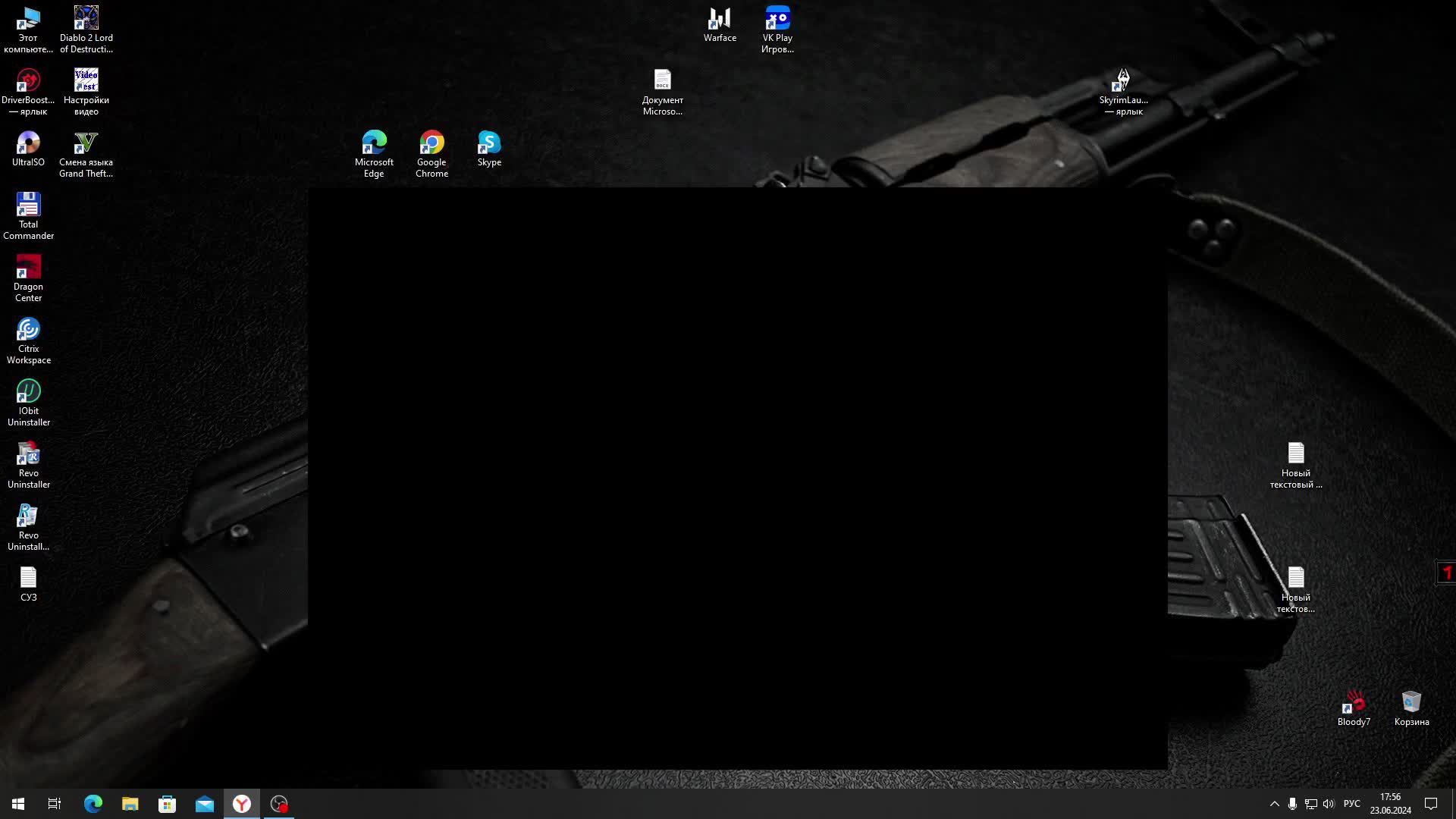Image resolution: width=1456 pixels, height=819 pixels.
Task: Launch Microsoft Edge from the taskbar
Action: (93, 804)
